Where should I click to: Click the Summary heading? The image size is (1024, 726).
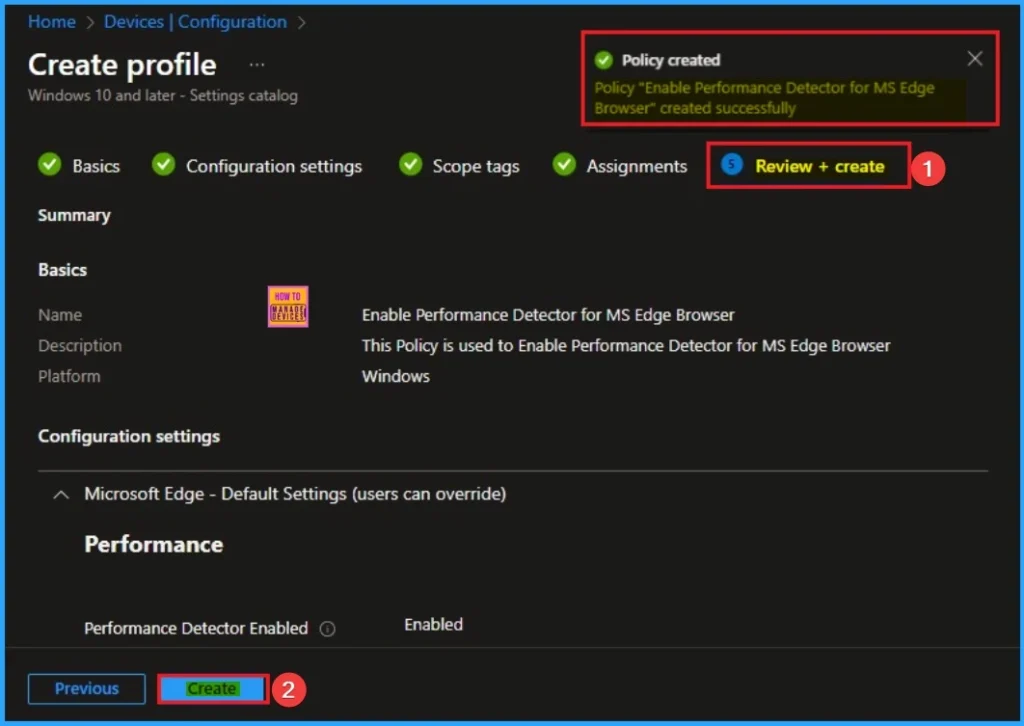[74, 215]
